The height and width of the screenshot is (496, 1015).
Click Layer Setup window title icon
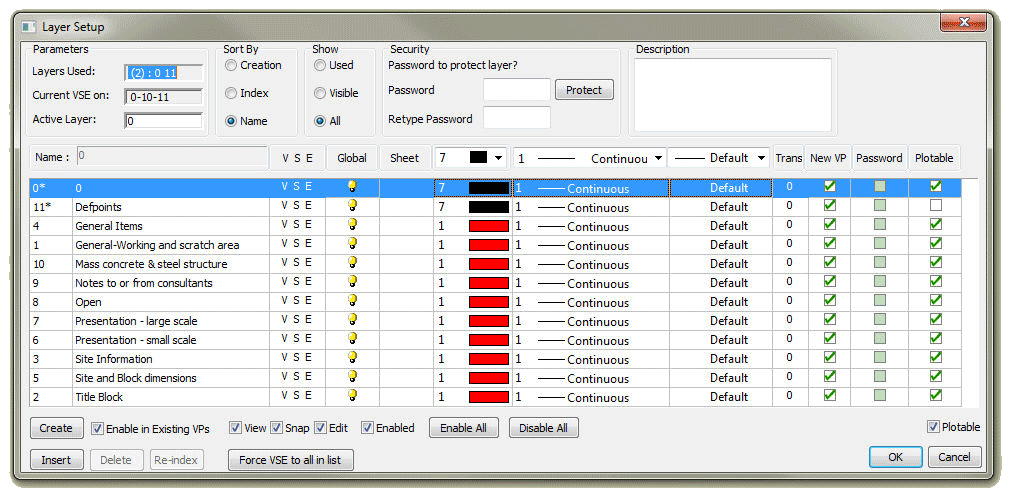coord(29,27)
